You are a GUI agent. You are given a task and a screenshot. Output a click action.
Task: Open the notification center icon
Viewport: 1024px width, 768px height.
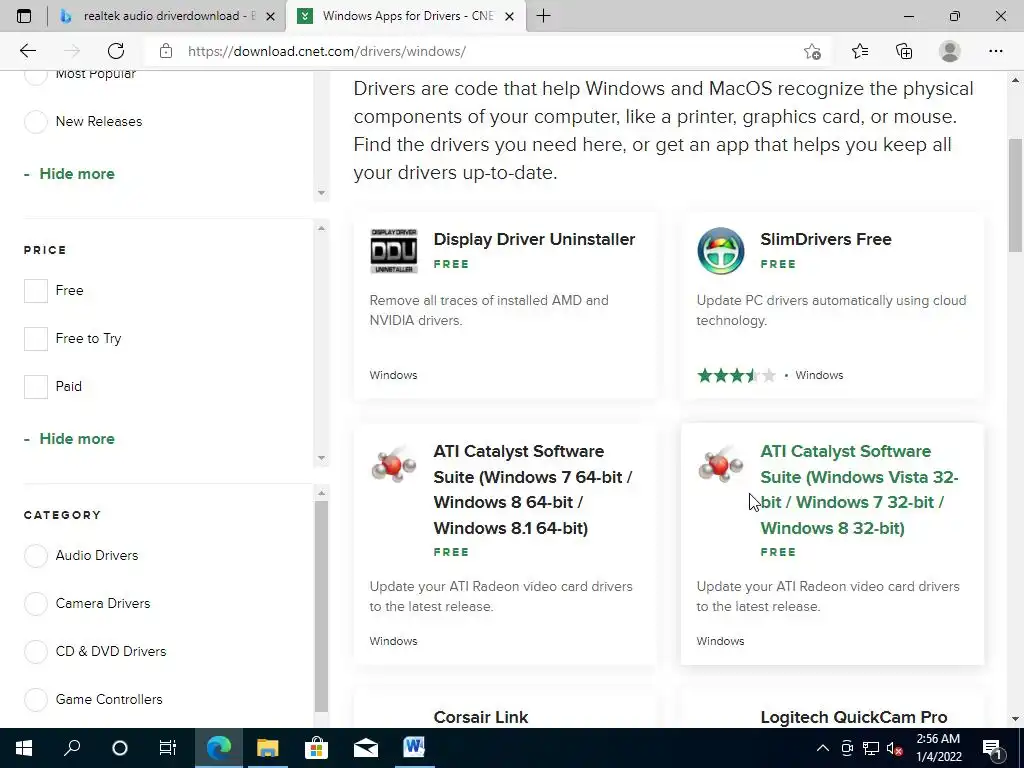coord(992,748)
